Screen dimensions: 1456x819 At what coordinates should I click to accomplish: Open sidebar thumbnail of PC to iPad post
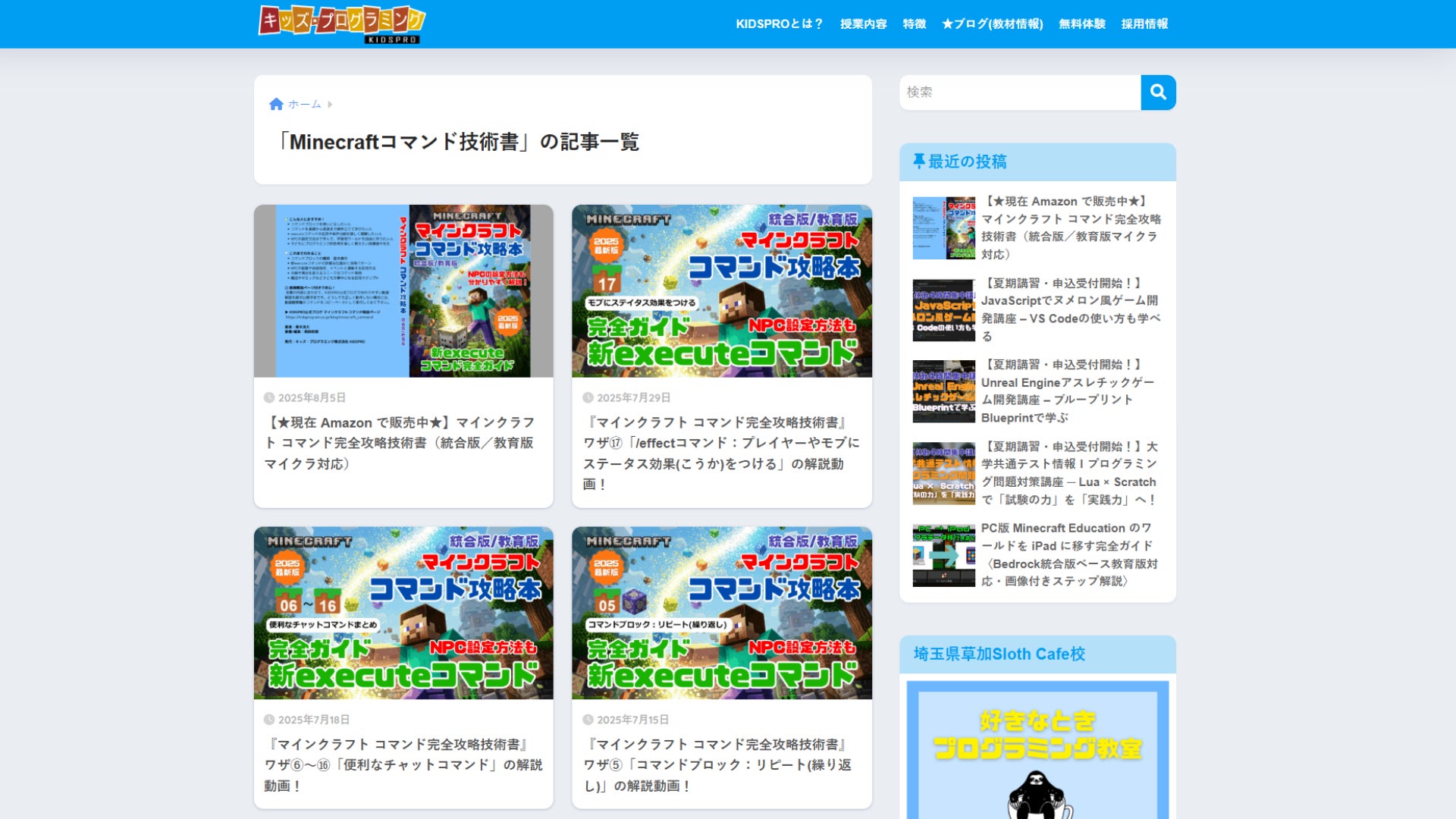[x=944, y=555]
